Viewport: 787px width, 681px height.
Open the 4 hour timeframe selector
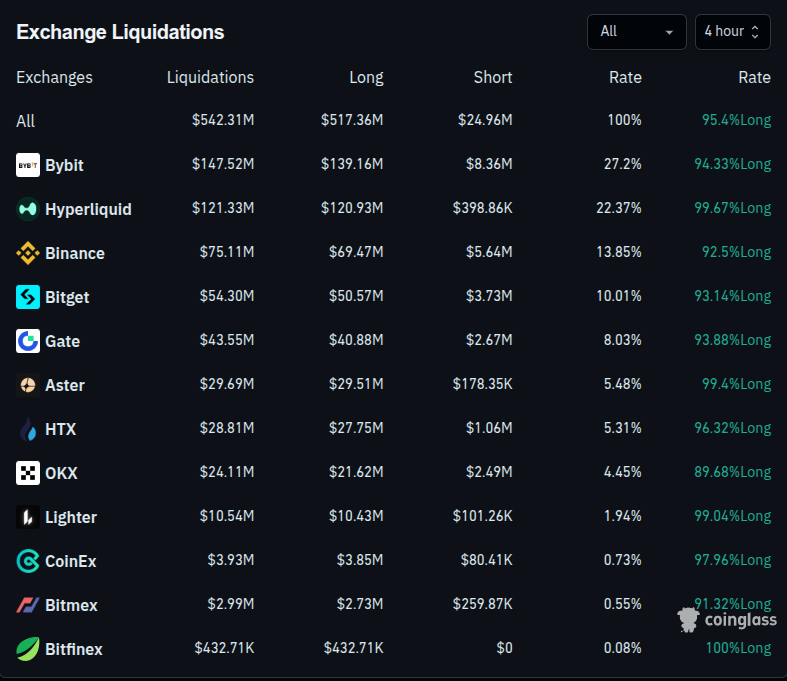[x=732, y=32]
